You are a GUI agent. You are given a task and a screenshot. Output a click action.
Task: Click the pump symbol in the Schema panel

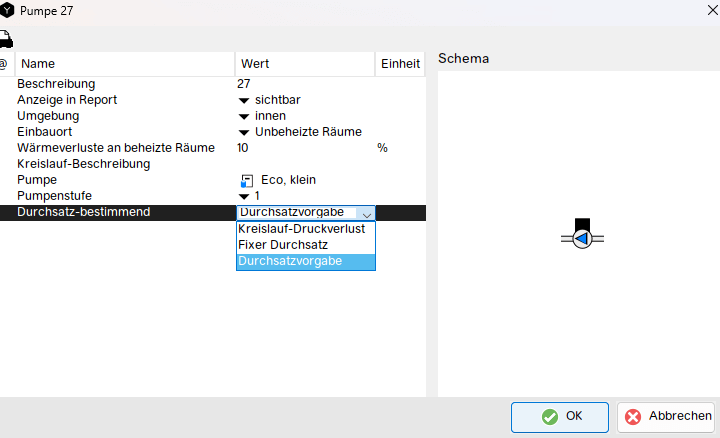583,238
